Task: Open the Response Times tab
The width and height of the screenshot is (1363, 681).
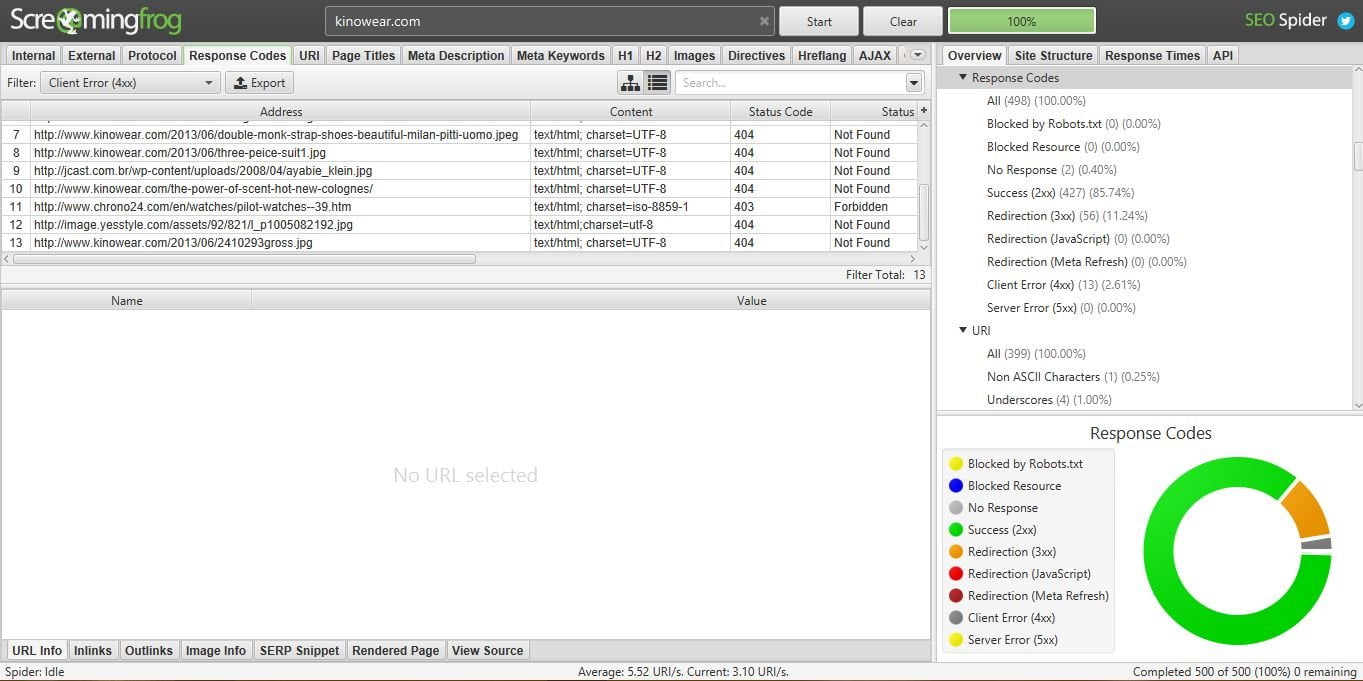Action: [x=1152, y=56]
